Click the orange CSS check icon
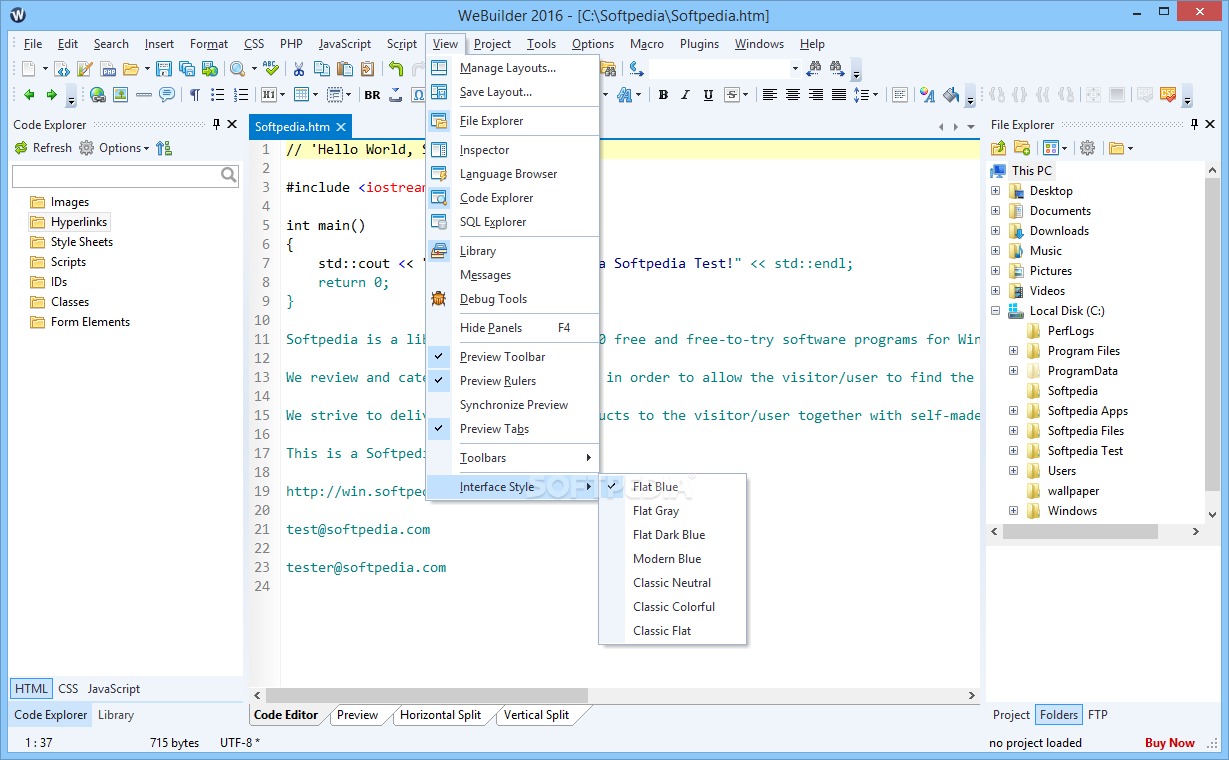 click(x=1168, y=94)
